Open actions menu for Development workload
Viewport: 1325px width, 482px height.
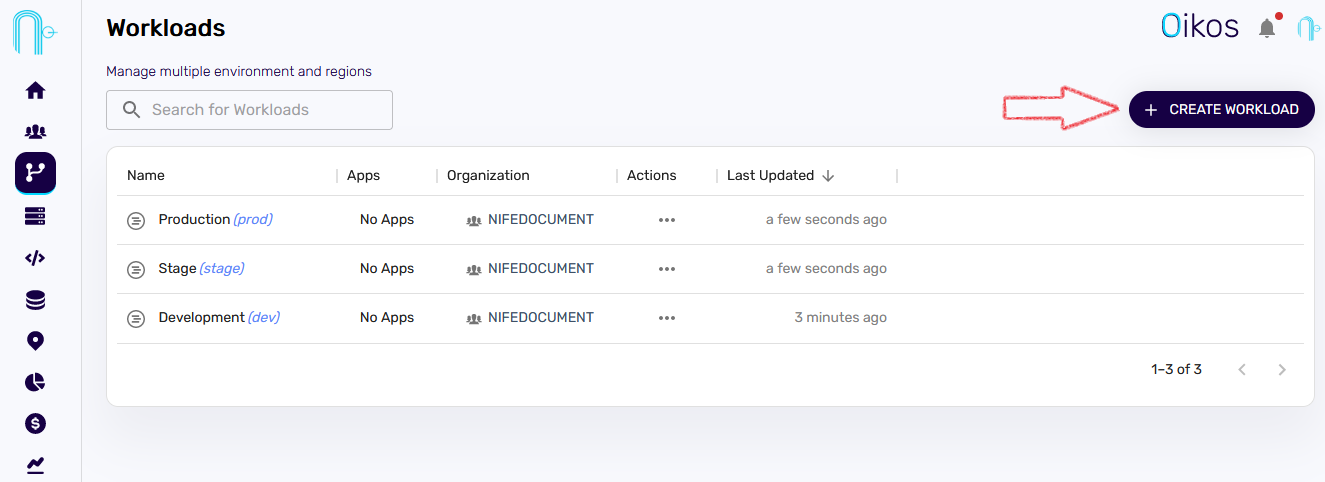(x=667, y=318)
